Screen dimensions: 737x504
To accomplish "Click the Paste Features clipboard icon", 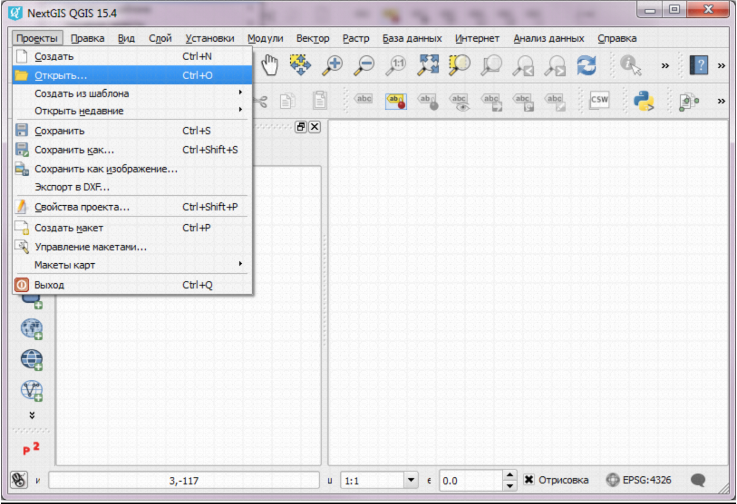I will [320, 100].
